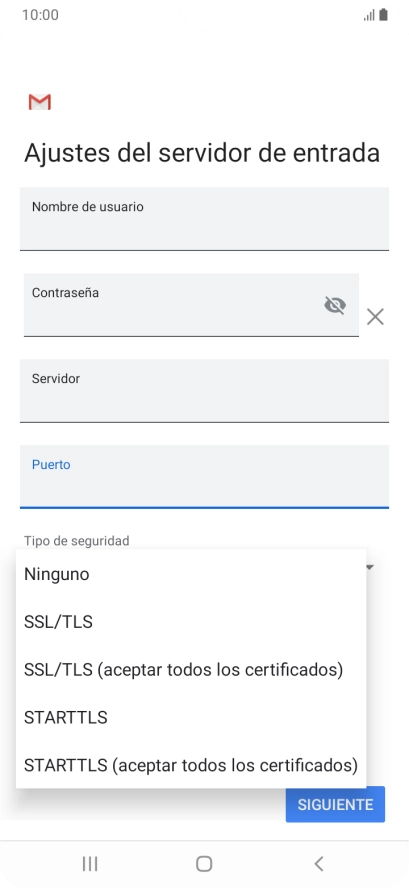Viewport: 409px width, 888px height.
Task: Tap the SIGUIENTE button
Action: tap(335, 804)
